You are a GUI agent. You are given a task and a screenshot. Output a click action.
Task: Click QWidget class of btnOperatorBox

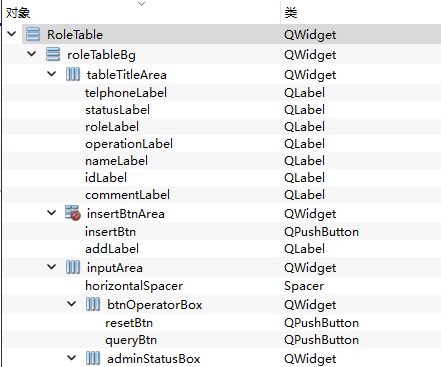pyautogui.click(x=310, y=305)
